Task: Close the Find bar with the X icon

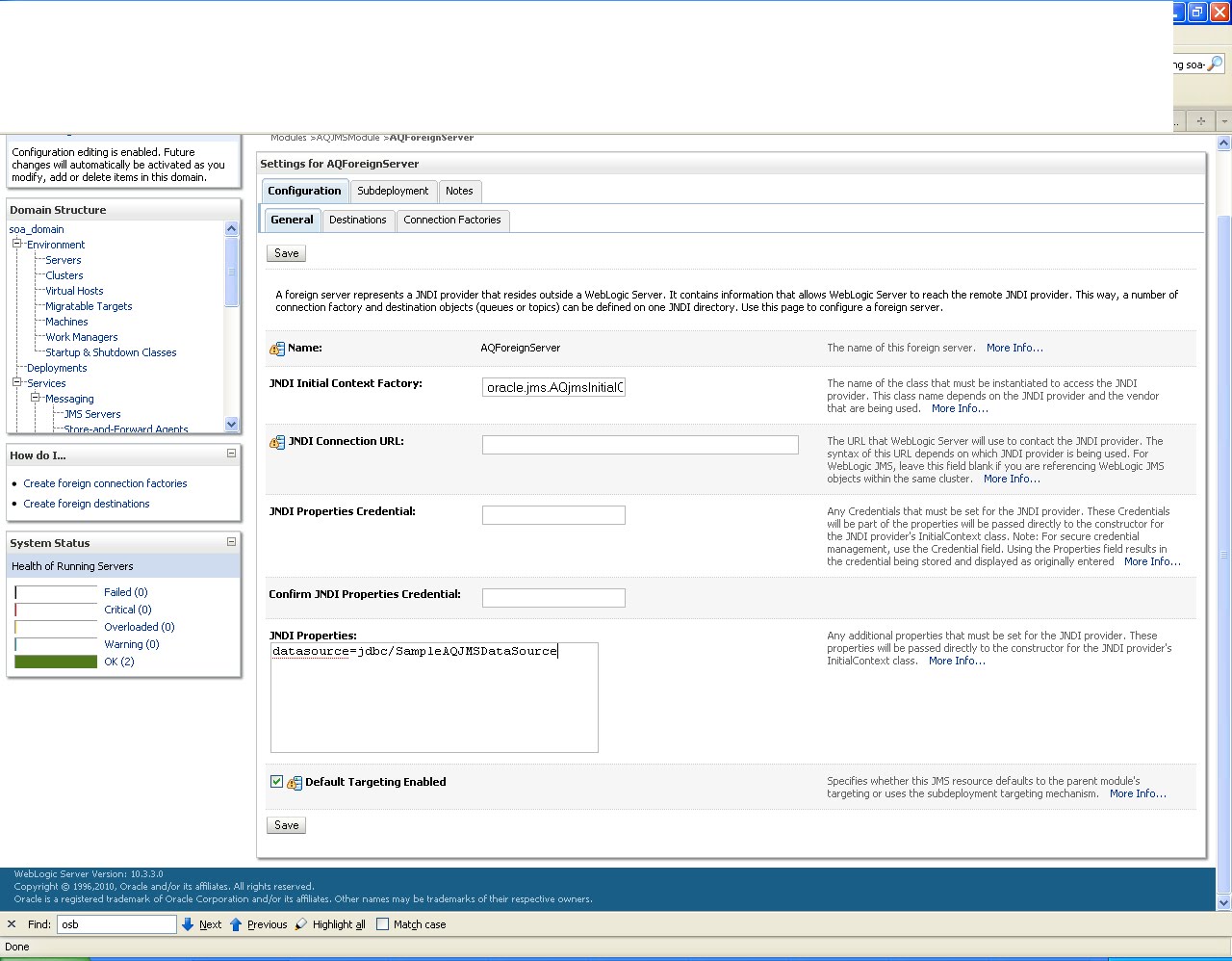Action: 12,924
